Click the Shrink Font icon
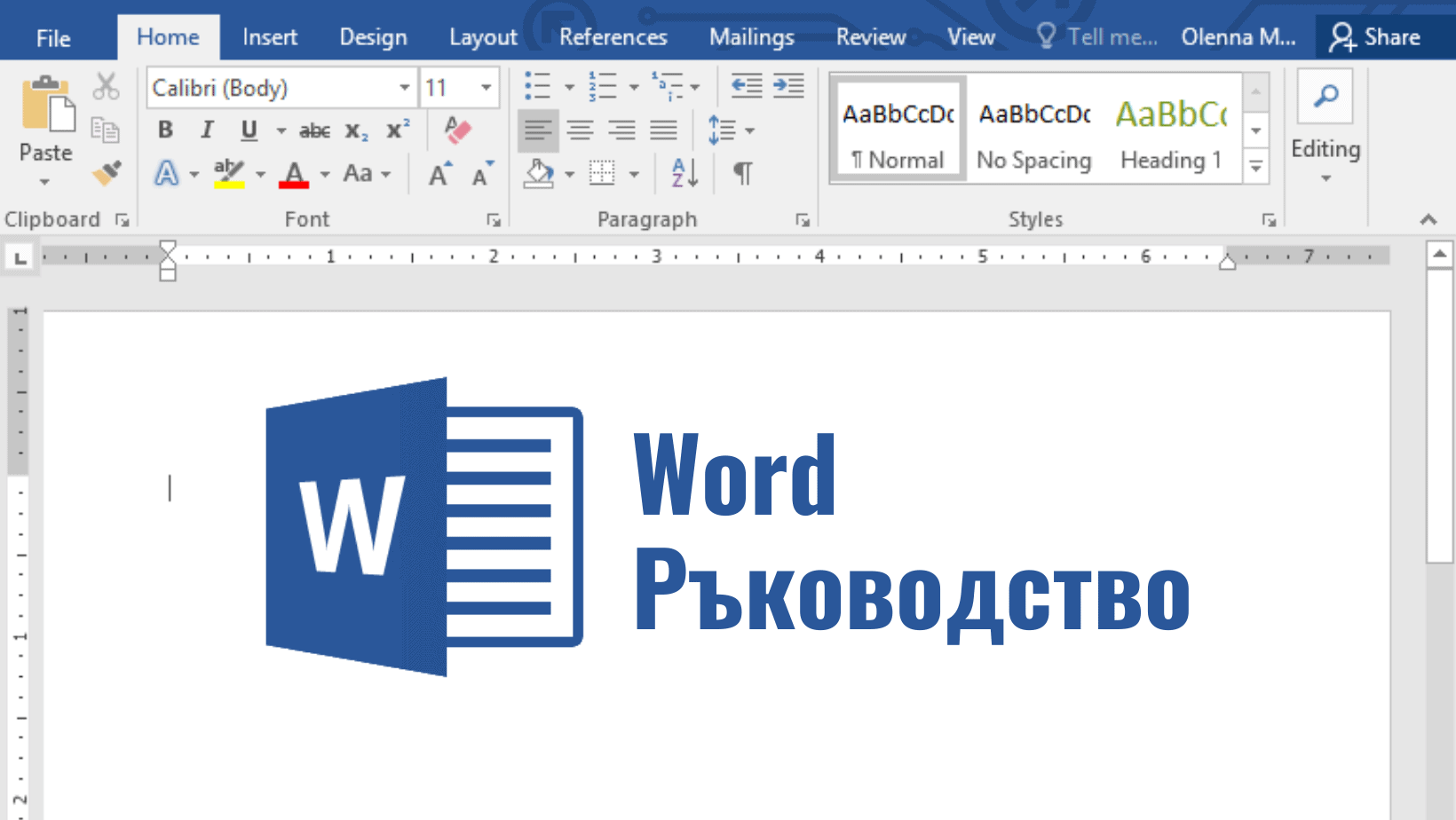1456x820 pixels. pyautogui.click(x=483, y=174)
